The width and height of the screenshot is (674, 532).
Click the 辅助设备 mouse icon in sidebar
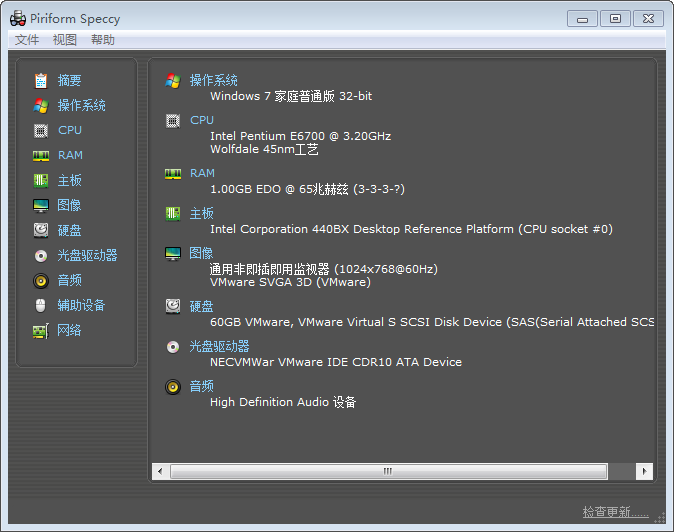coord(40,306)
